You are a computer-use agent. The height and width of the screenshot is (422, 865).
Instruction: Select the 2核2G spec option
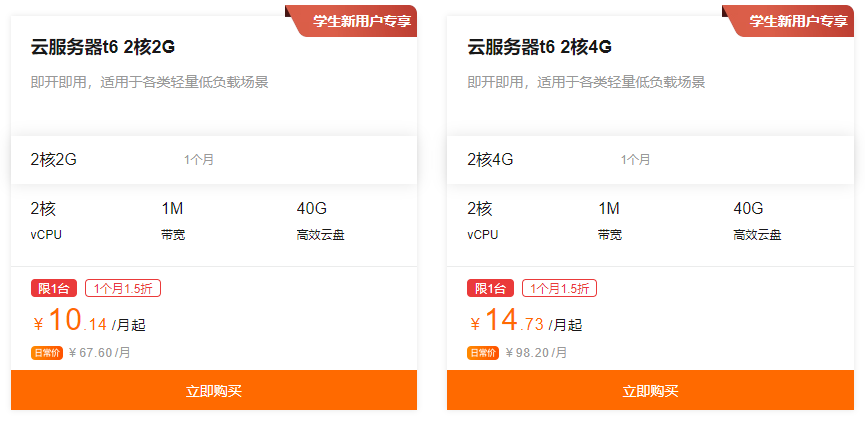54,159
